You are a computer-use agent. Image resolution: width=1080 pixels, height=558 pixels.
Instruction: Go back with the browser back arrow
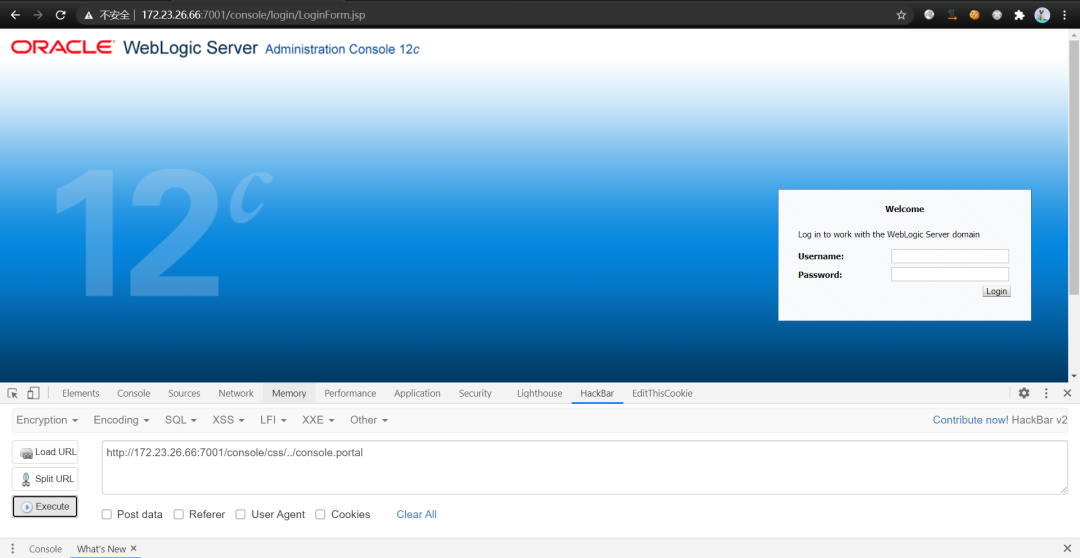tap(15, 14)
